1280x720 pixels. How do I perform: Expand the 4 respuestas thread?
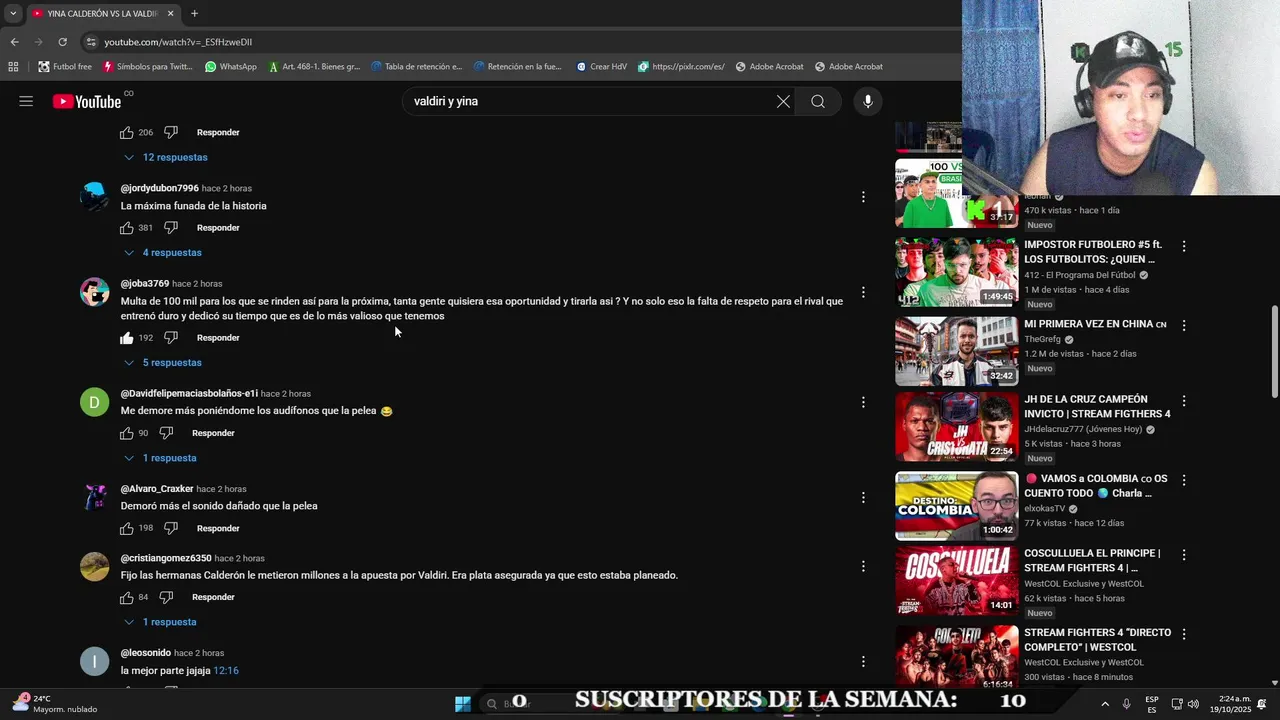coord(162,253)
